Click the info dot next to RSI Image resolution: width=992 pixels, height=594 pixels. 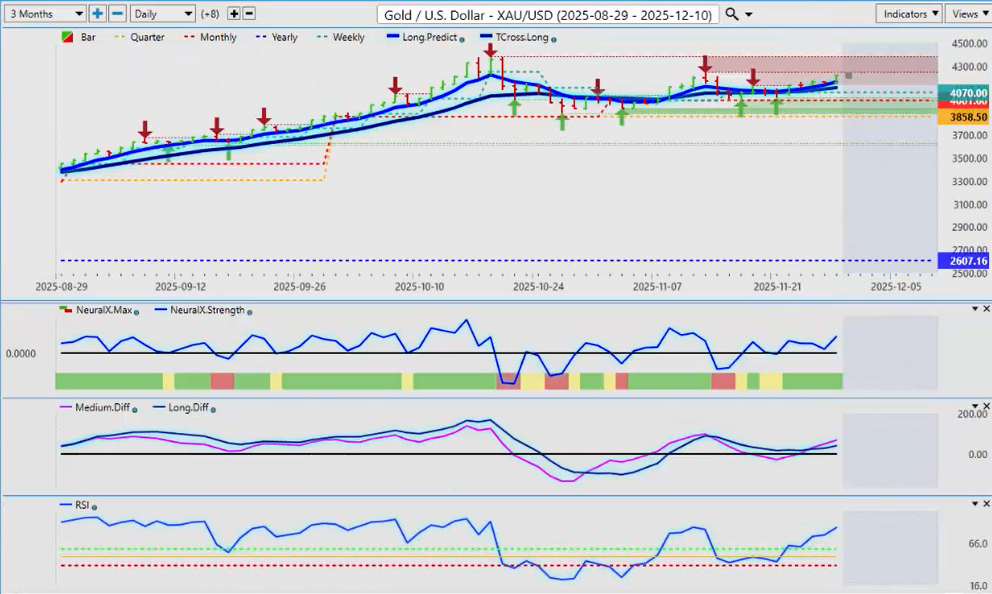tap(93, 507)
